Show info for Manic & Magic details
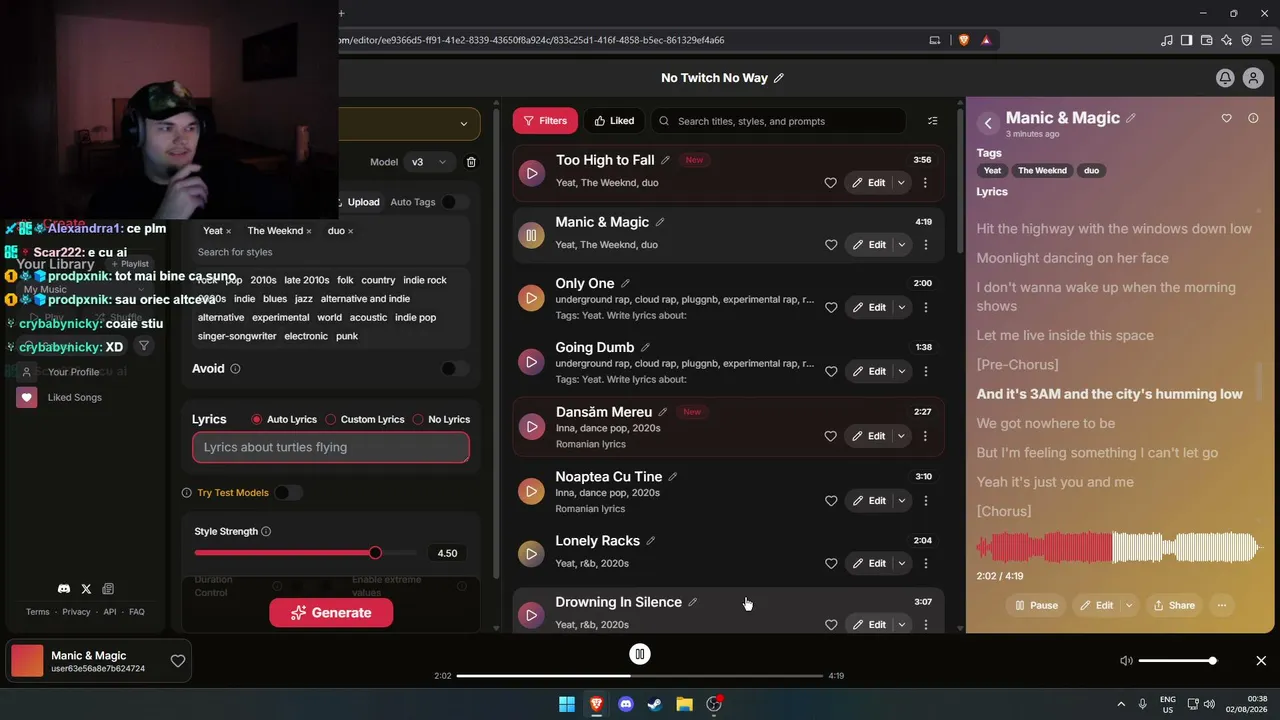The height and width of the screenshot is (720, 1280). coord(1253,118)
